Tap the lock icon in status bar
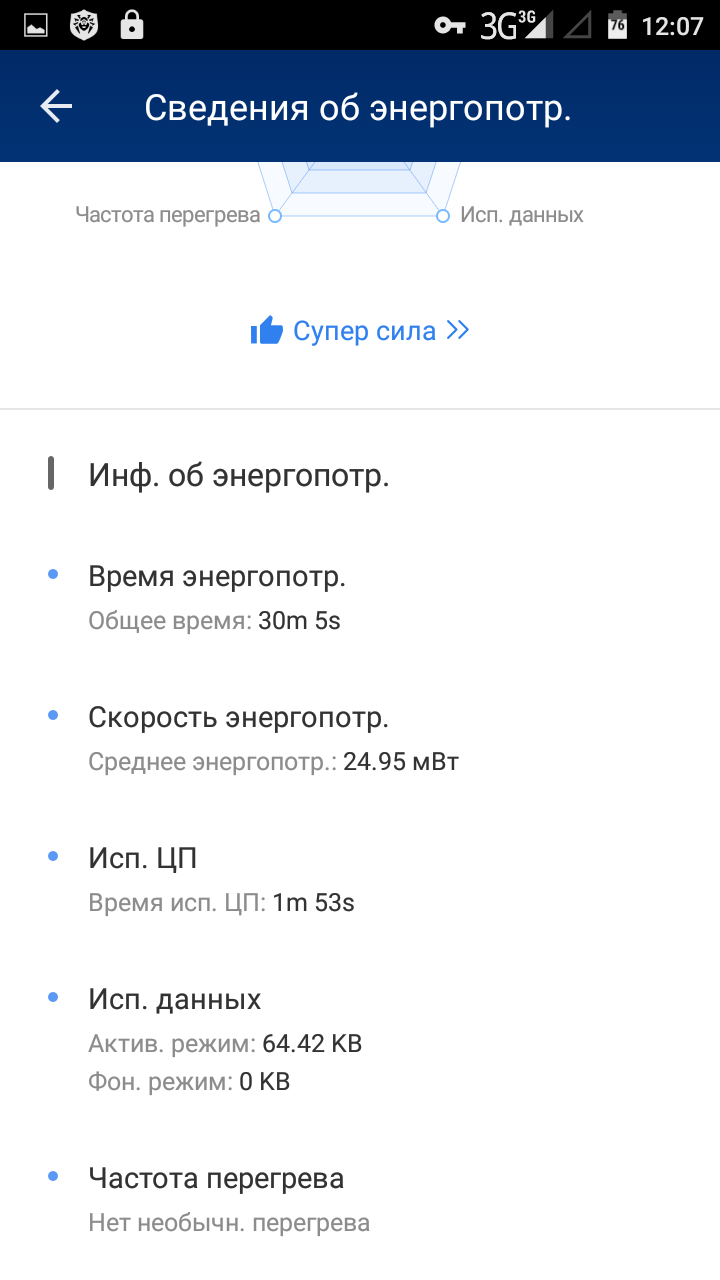Image resolution: width=720 pixels, height=1280 pixels. click(131, 26)
